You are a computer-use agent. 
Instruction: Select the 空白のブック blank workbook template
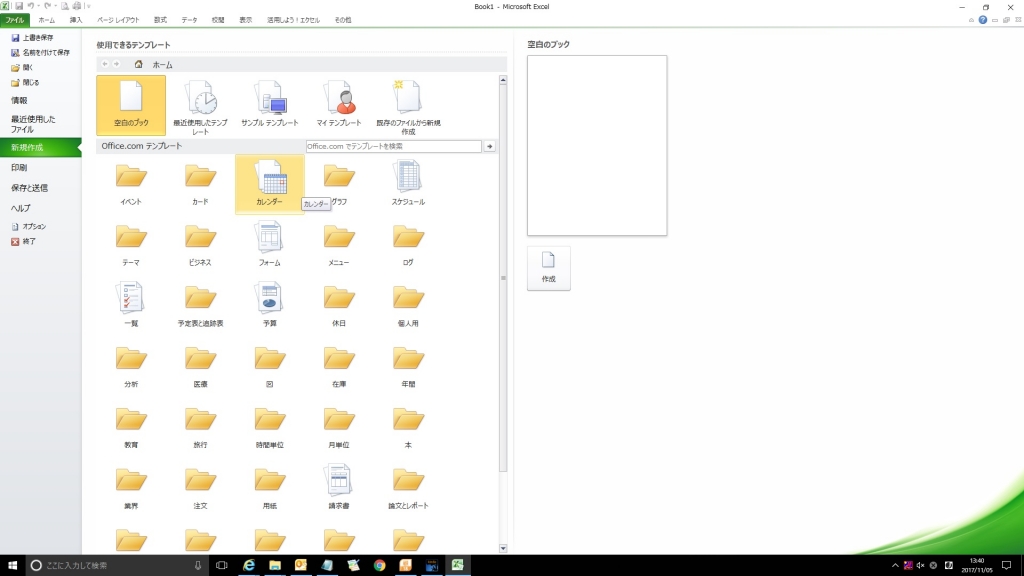point(131,105)
